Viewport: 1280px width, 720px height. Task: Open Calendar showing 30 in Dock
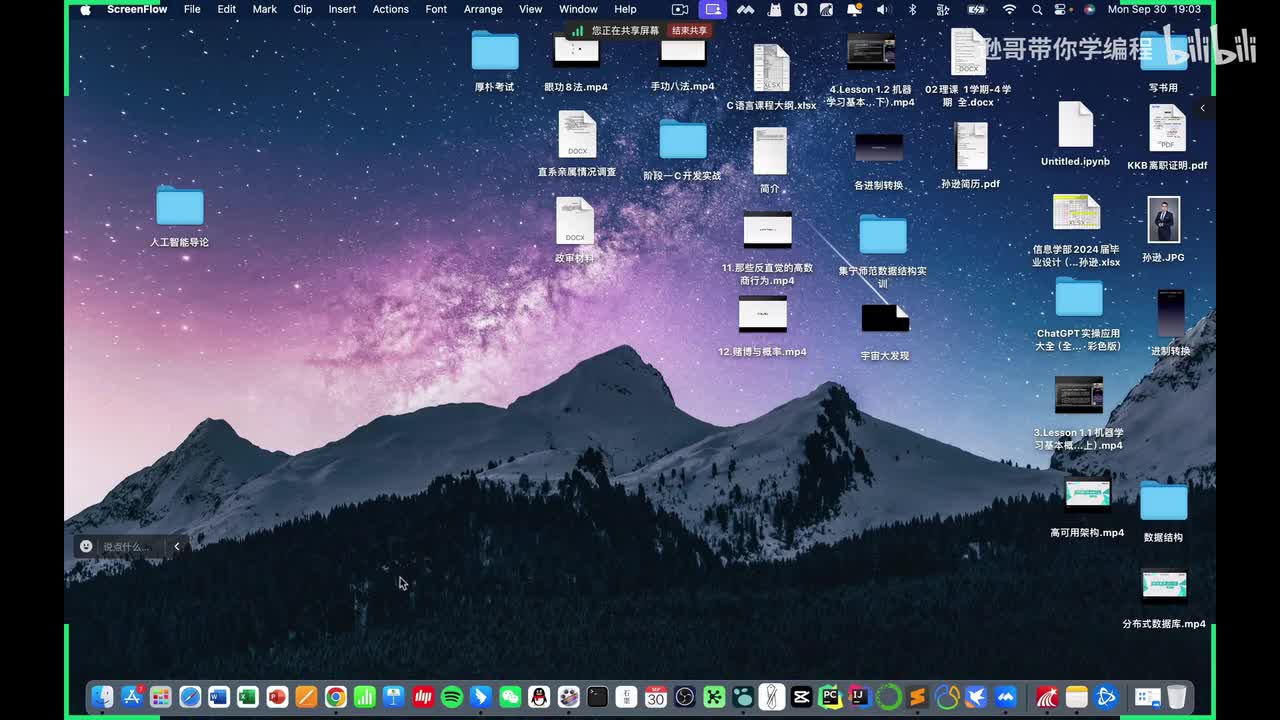[656, 697]
